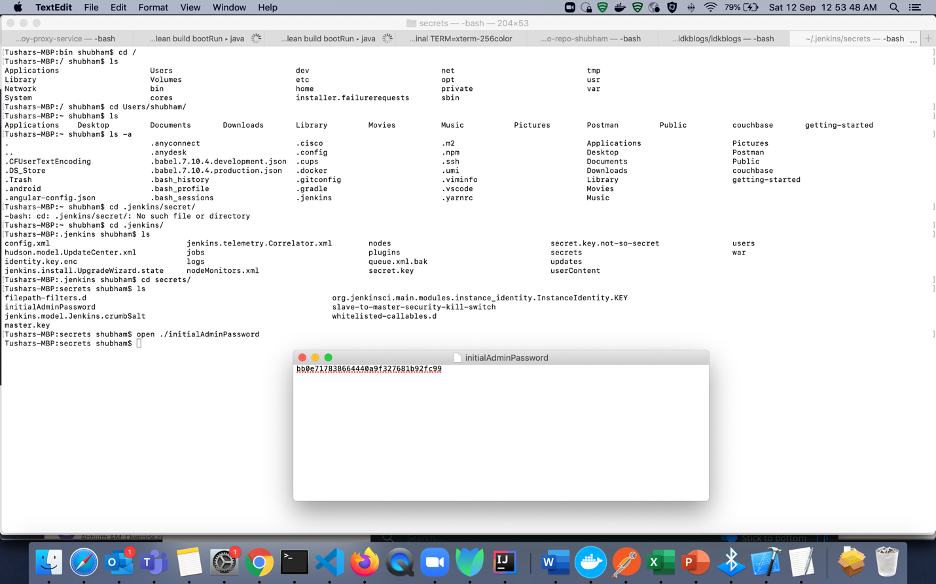The height and width of the screenshot is (584, 936).
Task: Open Microsoft Word from the Dock
Action: click(x=555, y=562)
